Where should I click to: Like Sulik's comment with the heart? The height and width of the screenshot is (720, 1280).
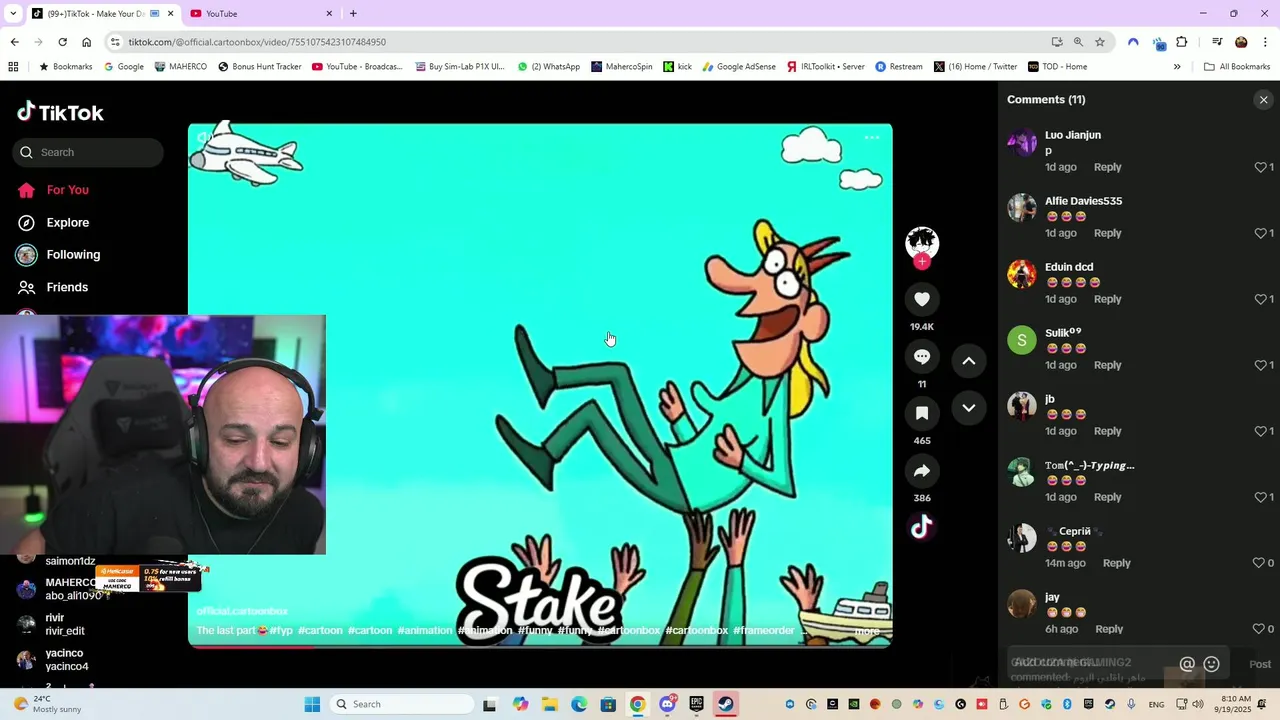pos(1260,365)
